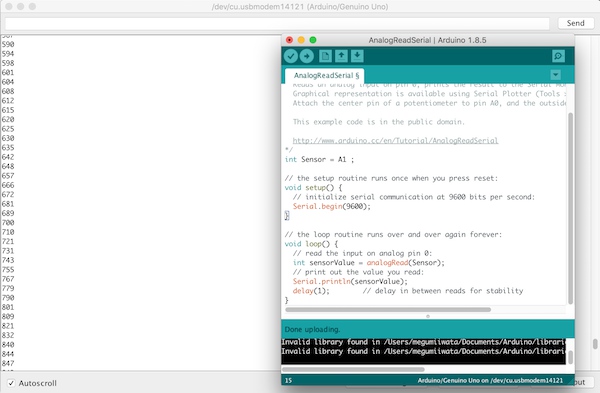Click the 'Serial.begin(9600);' code line
The height and width of the screenshot is (393, 600).
coord(332,206)
